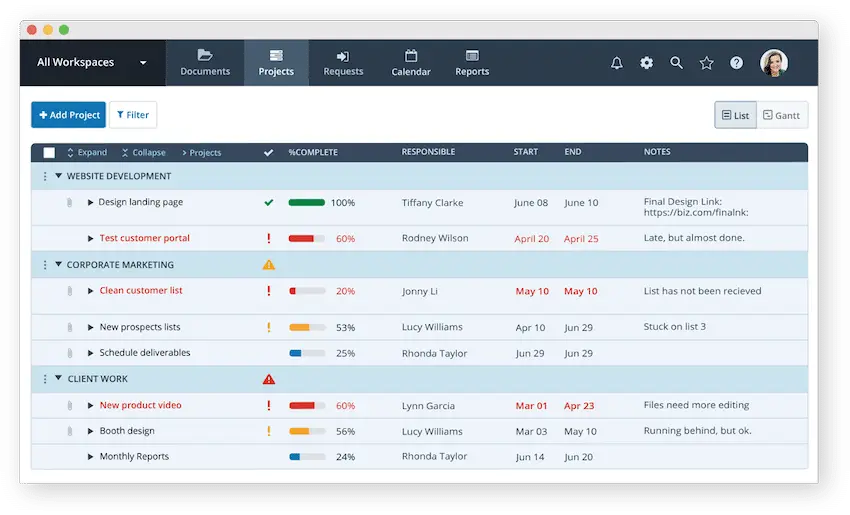Click attachment clip on Design landing page row
Screen dimensions: 850x515
69,203
